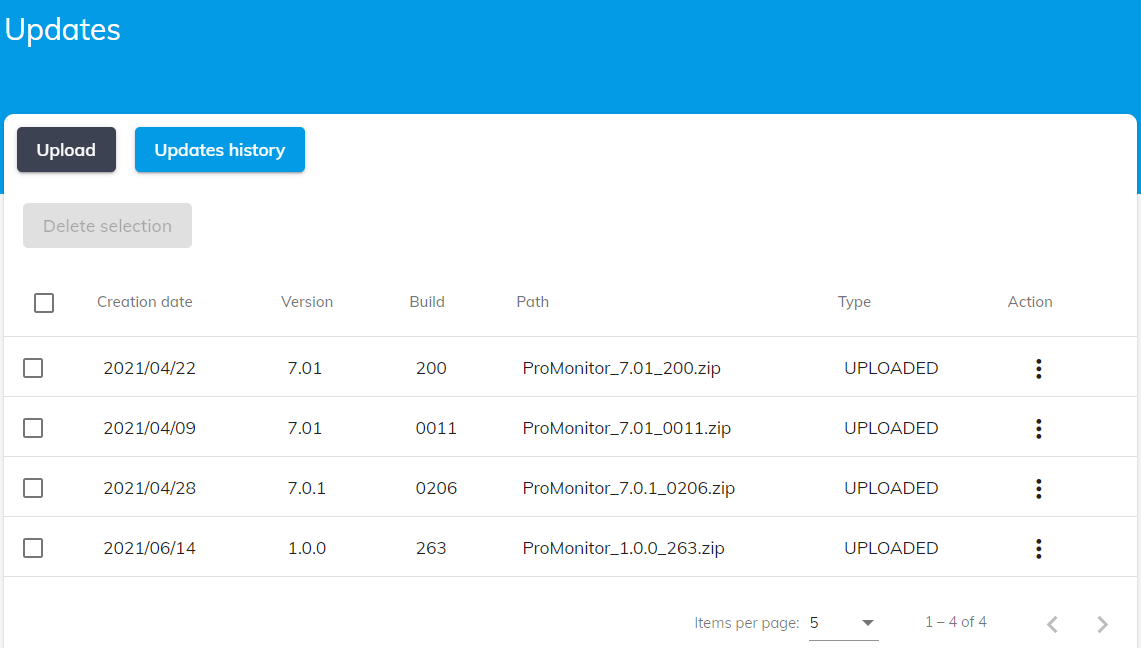1141x648 pixels.
Task: Open Updates history
Action: [x=219, y=150]
